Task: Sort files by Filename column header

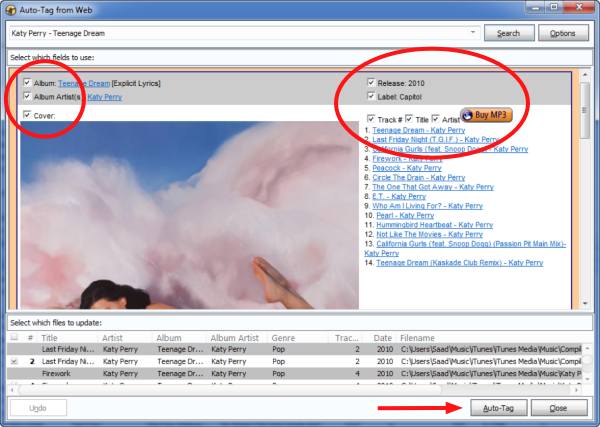Action: click(417, 338)
